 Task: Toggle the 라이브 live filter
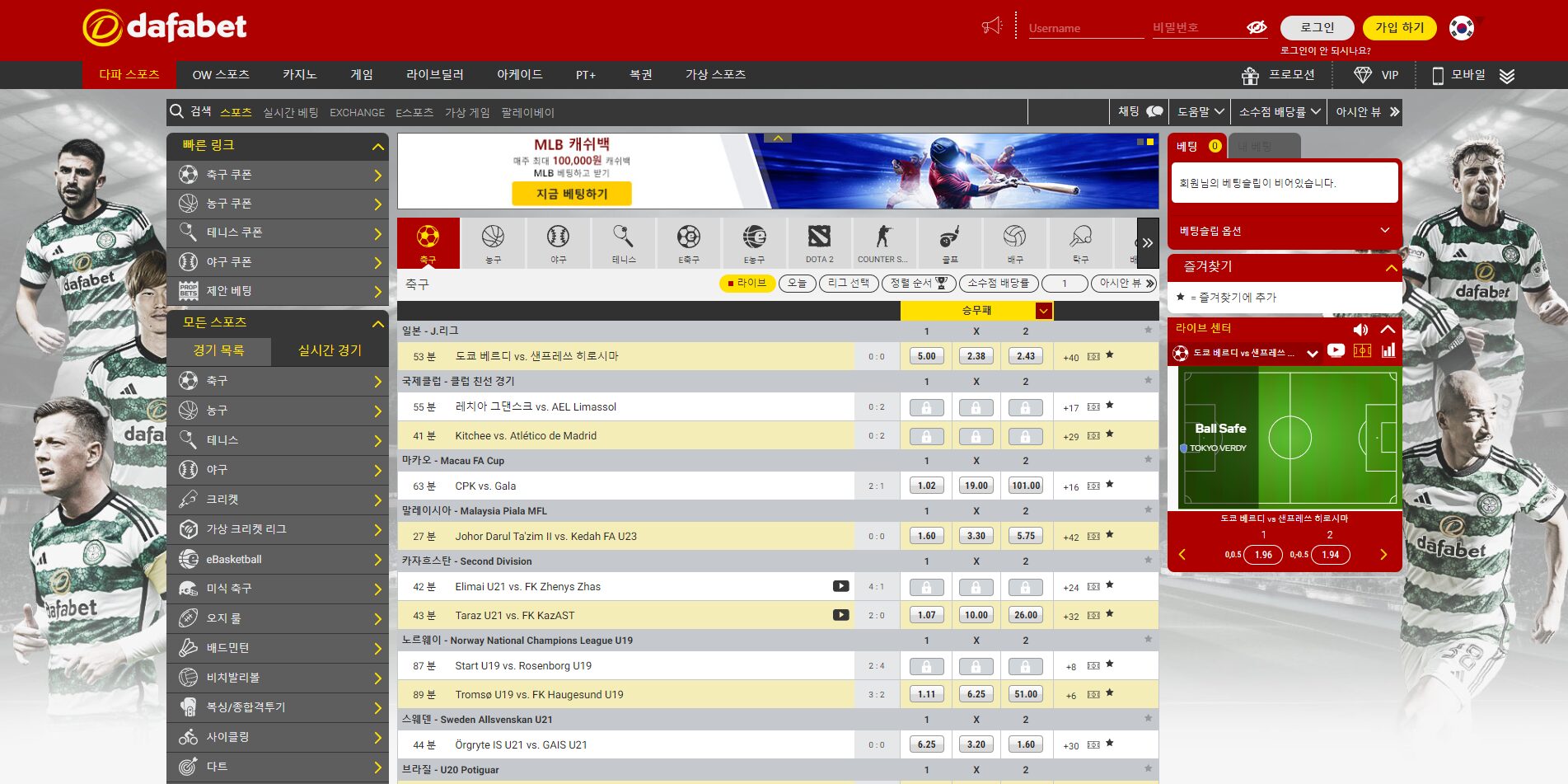pyautogui.click(x=747, y=284)
